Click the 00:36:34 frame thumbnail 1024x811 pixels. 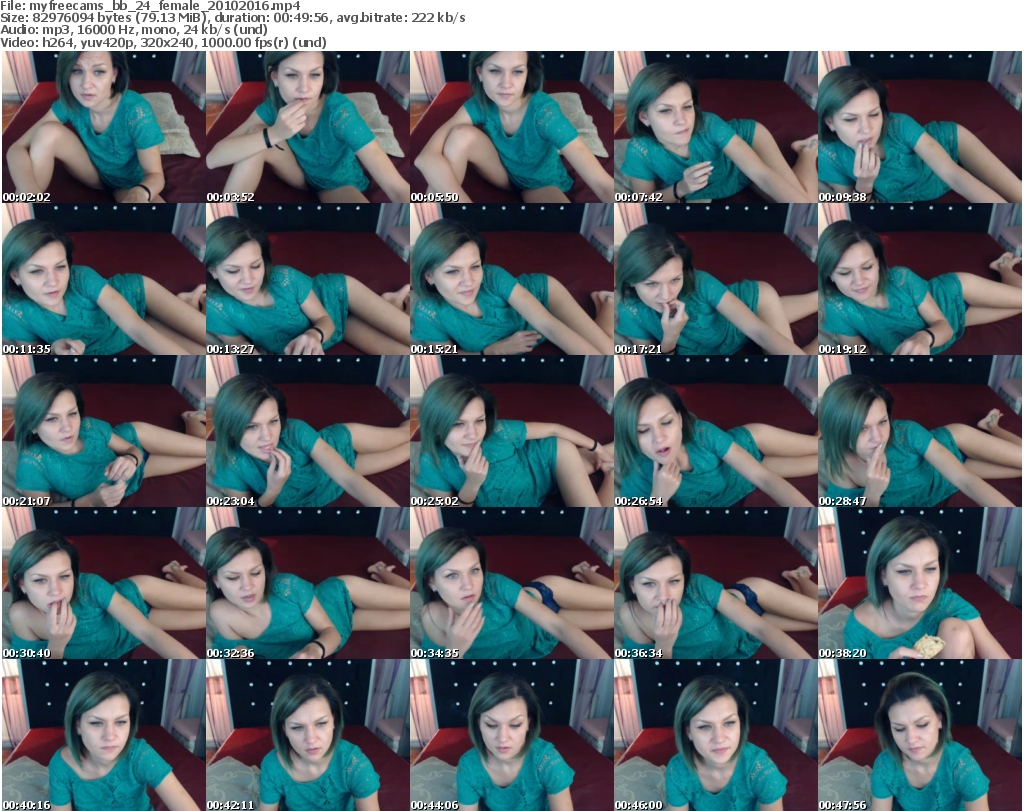716,584
